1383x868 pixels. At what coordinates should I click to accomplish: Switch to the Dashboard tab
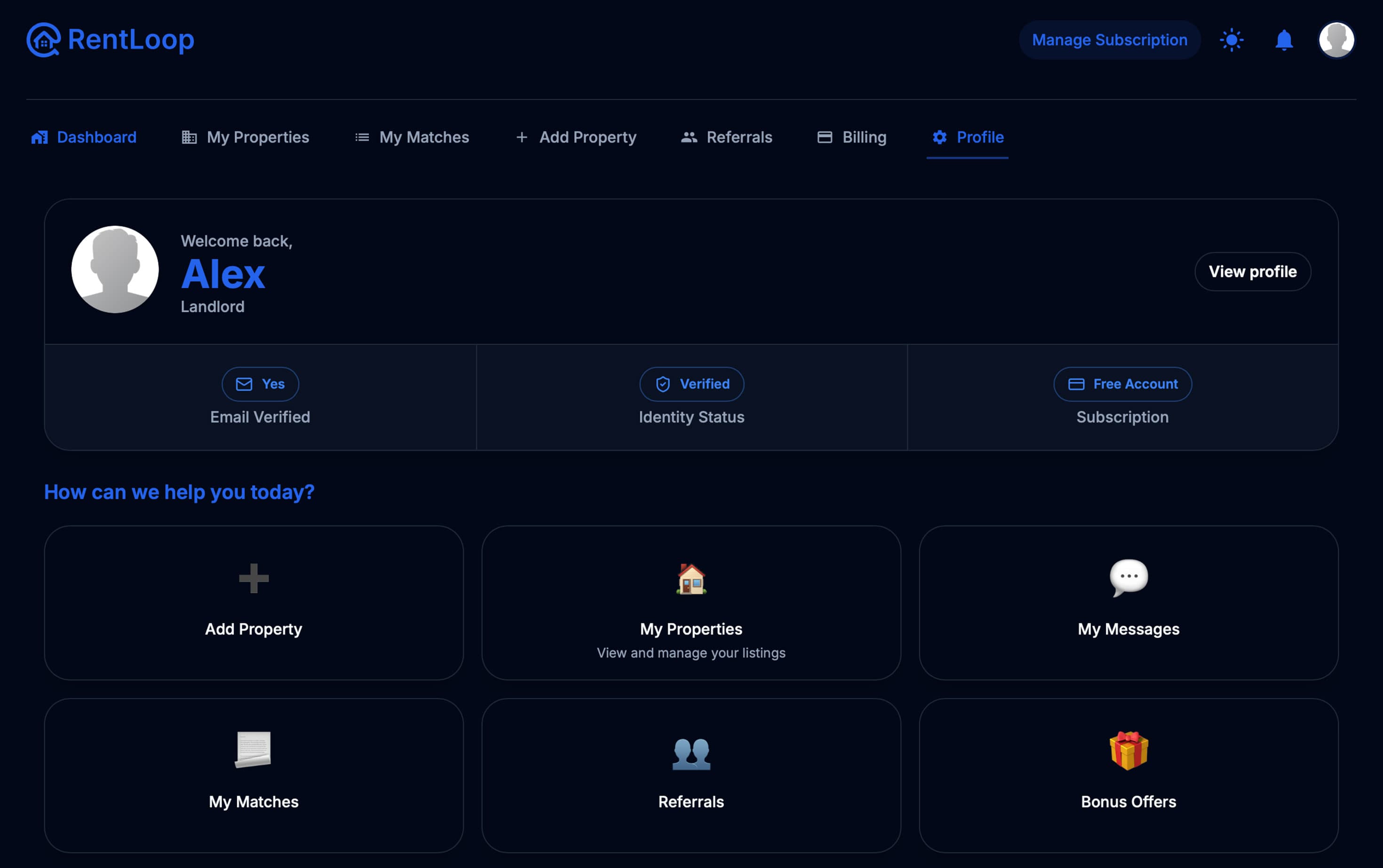click(x=83, y=137)
